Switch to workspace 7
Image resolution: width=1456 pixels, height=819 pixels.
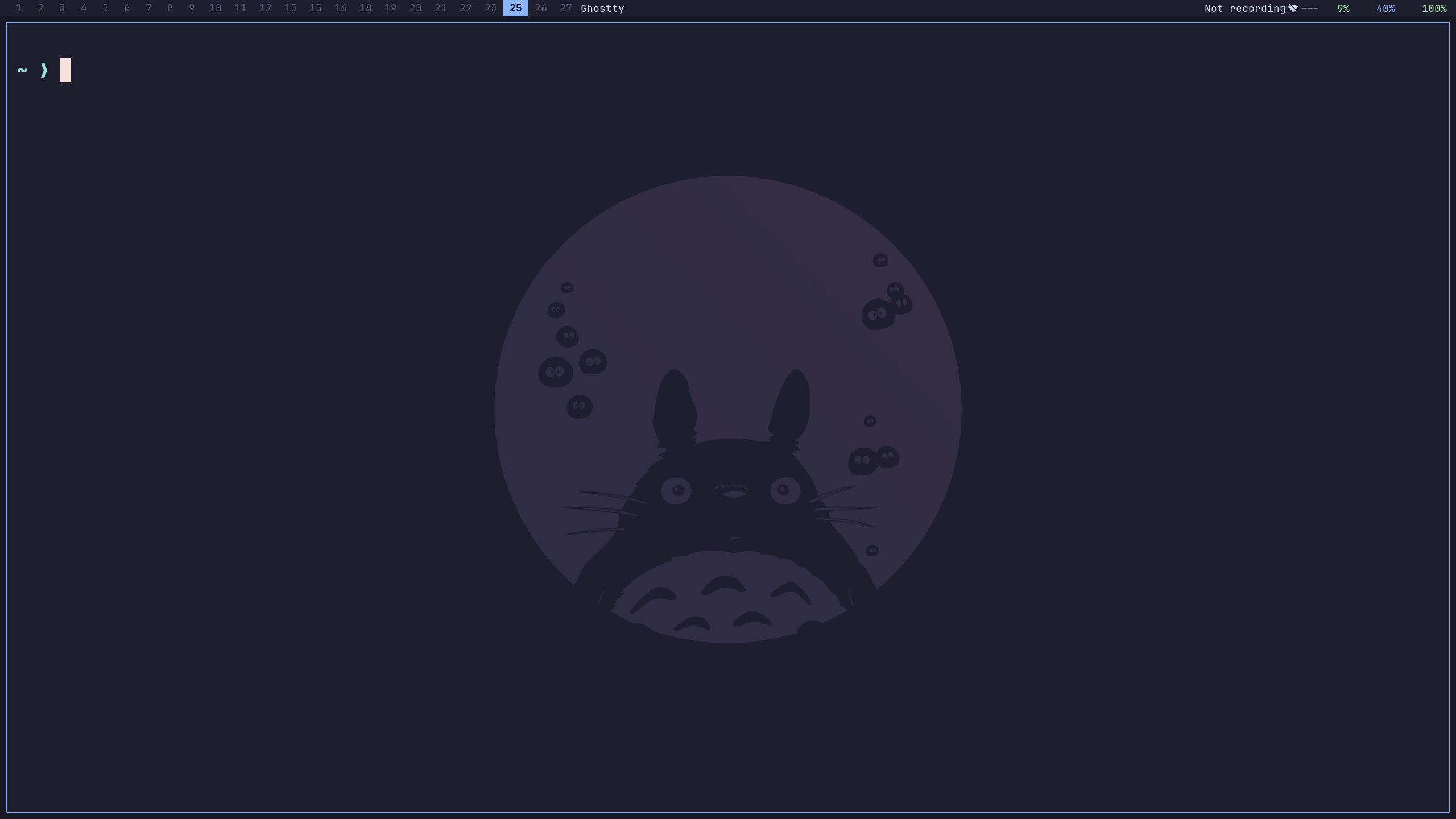(148, 8)
